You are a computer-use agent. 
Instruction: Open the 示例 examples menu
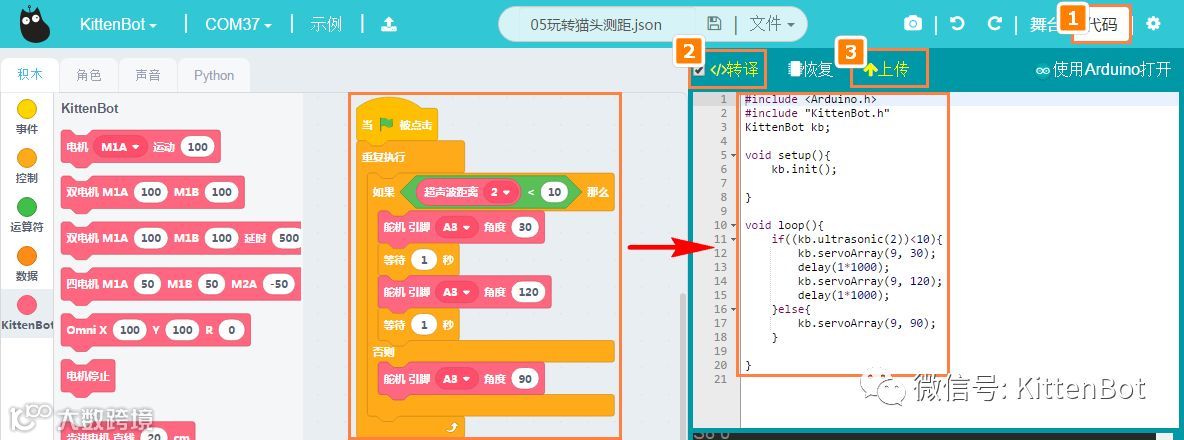[326, 24]
